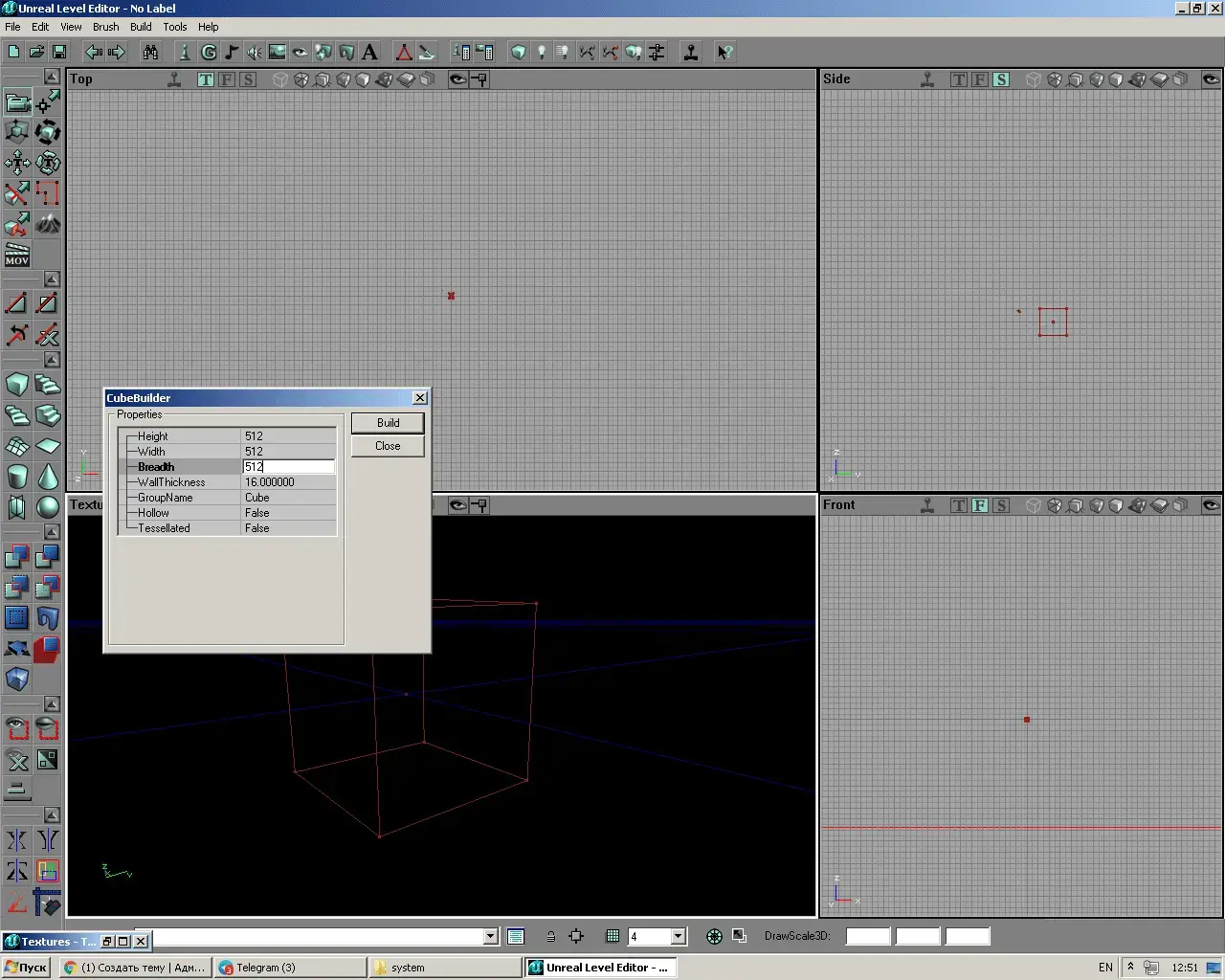Toggle Front view mode in Top viewport
Image resolution: width=1225 pixels, height=980 pixels.
click(227, 79)
